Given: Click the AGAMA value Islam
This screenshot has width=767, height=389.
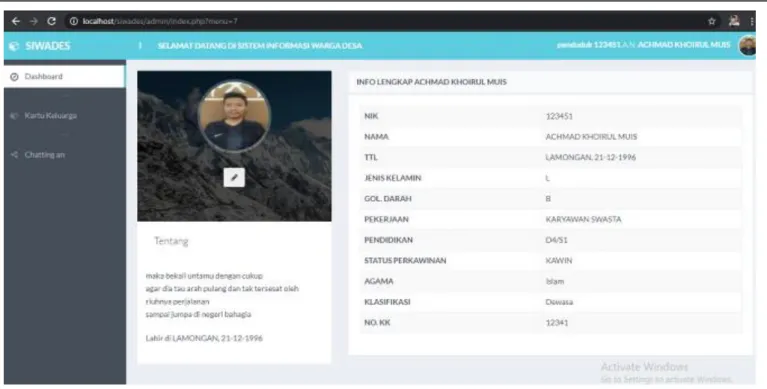Looking at the screenshot, I should tap(555, 281).
